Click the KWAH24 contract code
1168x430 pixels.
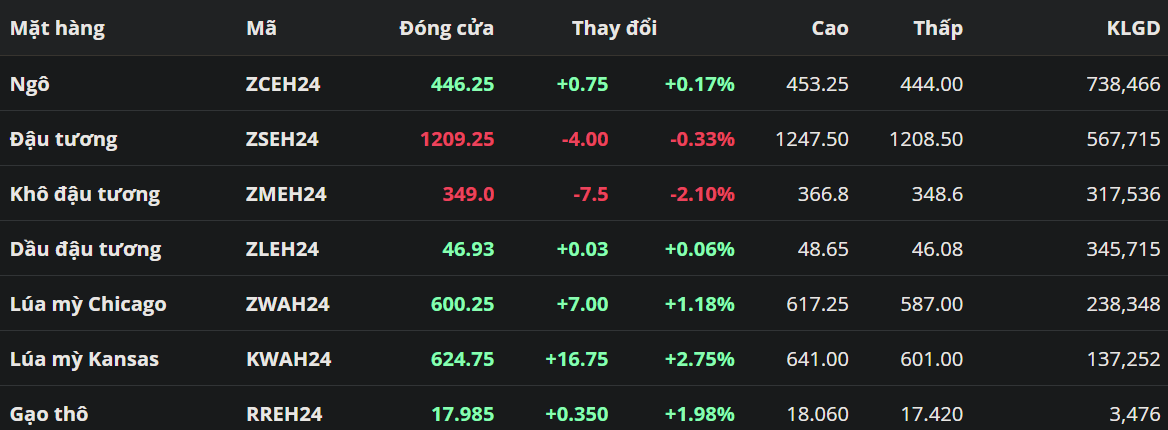(288, 359)
